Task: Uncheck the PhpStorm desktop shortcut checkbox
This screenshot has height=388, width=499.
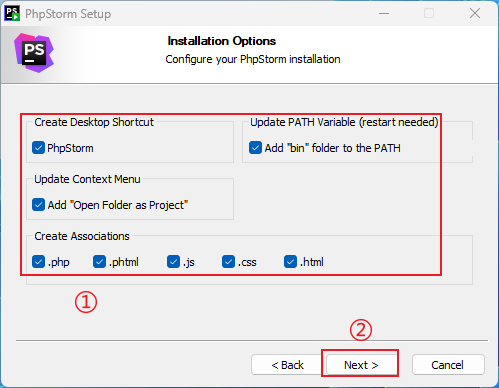Action: click(x=38, y=148)
